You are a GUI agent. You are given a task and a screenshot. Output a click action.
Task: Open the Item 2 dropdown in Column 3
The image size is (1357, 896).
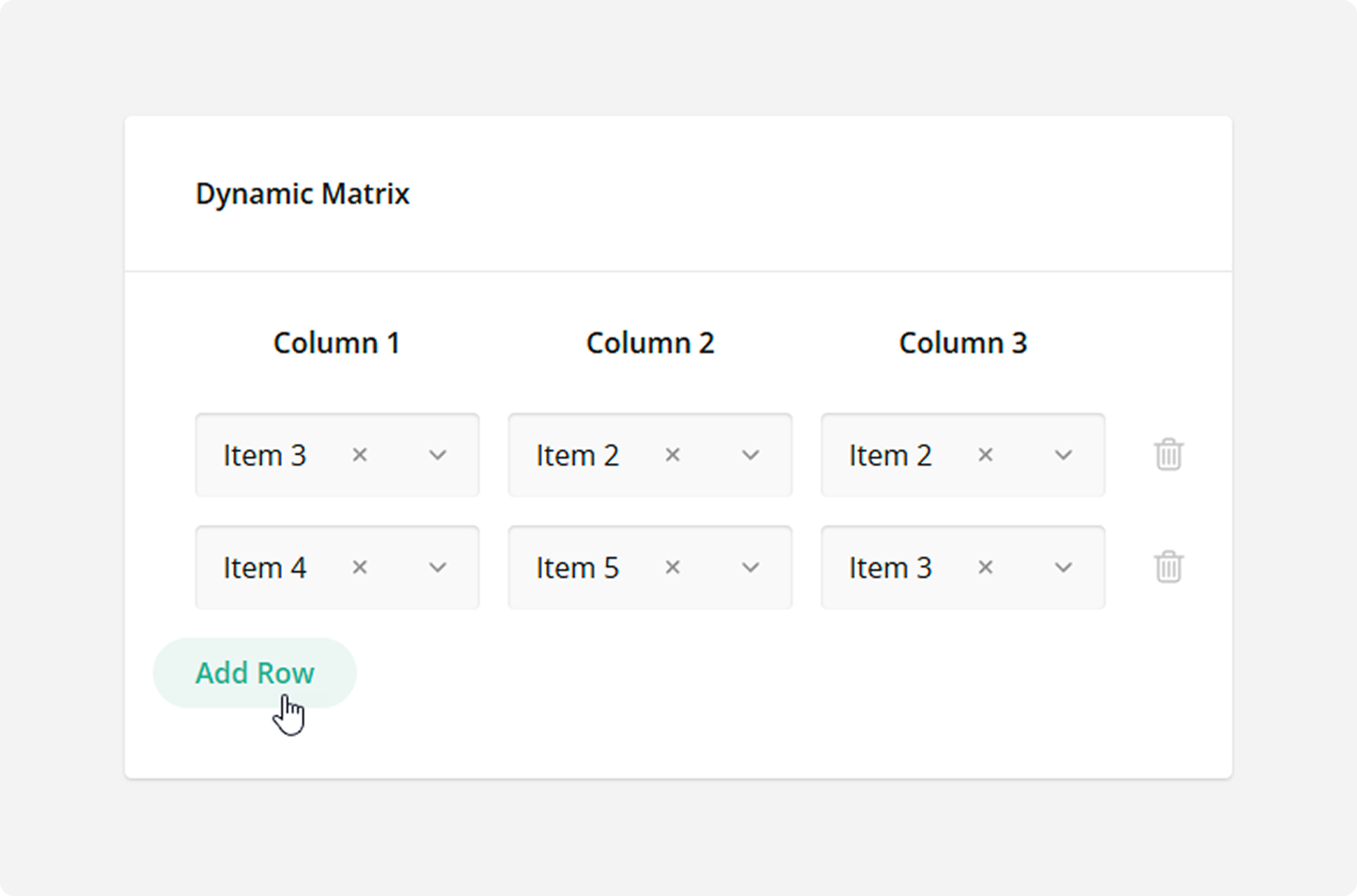(x=1063, y=455)
